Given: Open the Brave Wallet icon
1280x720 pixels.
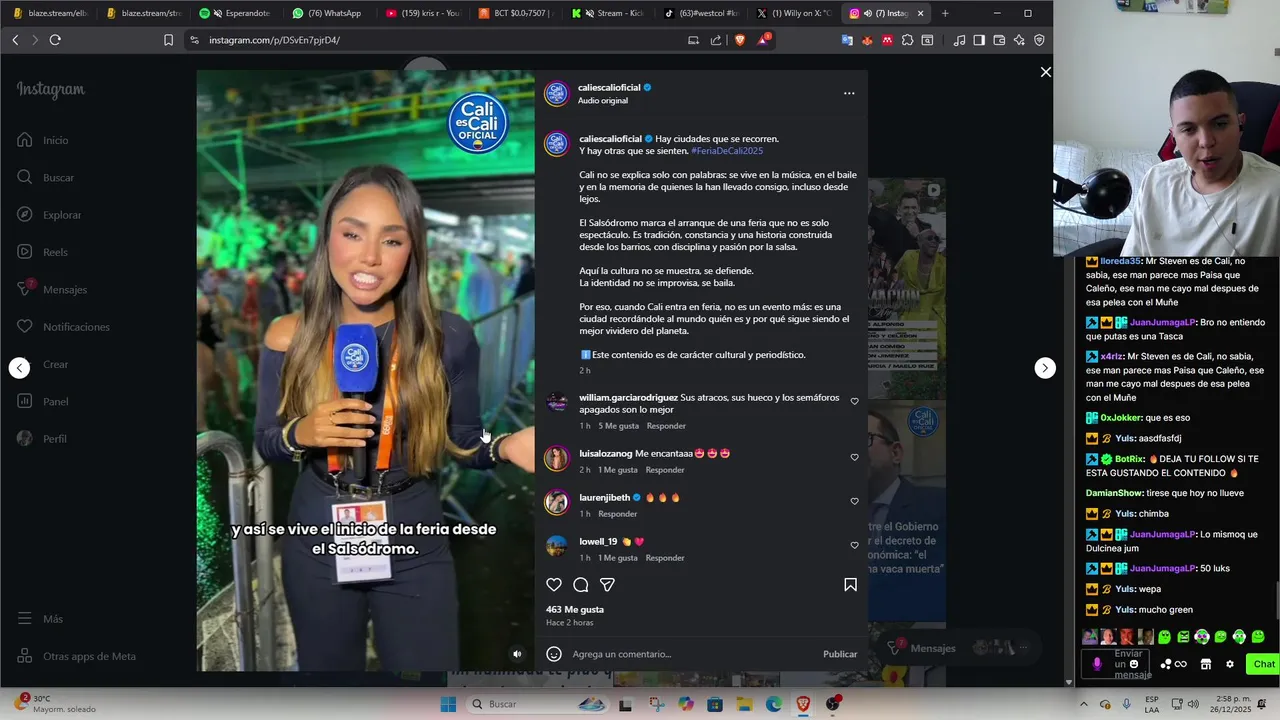Looking at the screenshot, I should [999, 40].
